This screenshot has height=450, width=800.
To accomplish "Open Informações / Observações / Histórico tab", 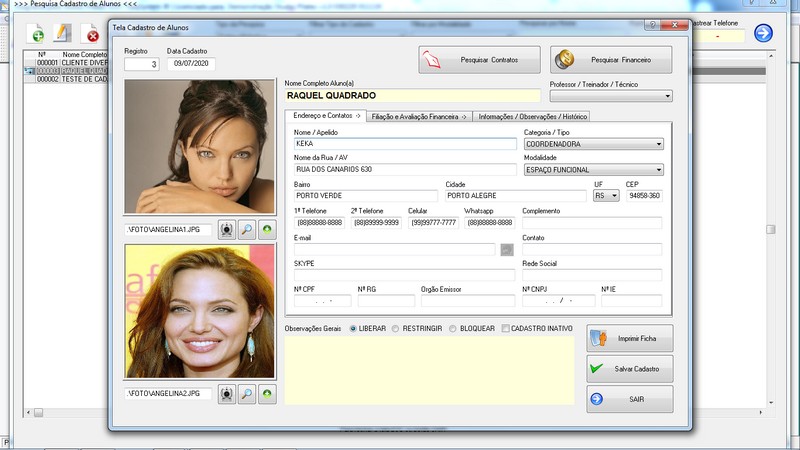I will (x=533, y=117).
